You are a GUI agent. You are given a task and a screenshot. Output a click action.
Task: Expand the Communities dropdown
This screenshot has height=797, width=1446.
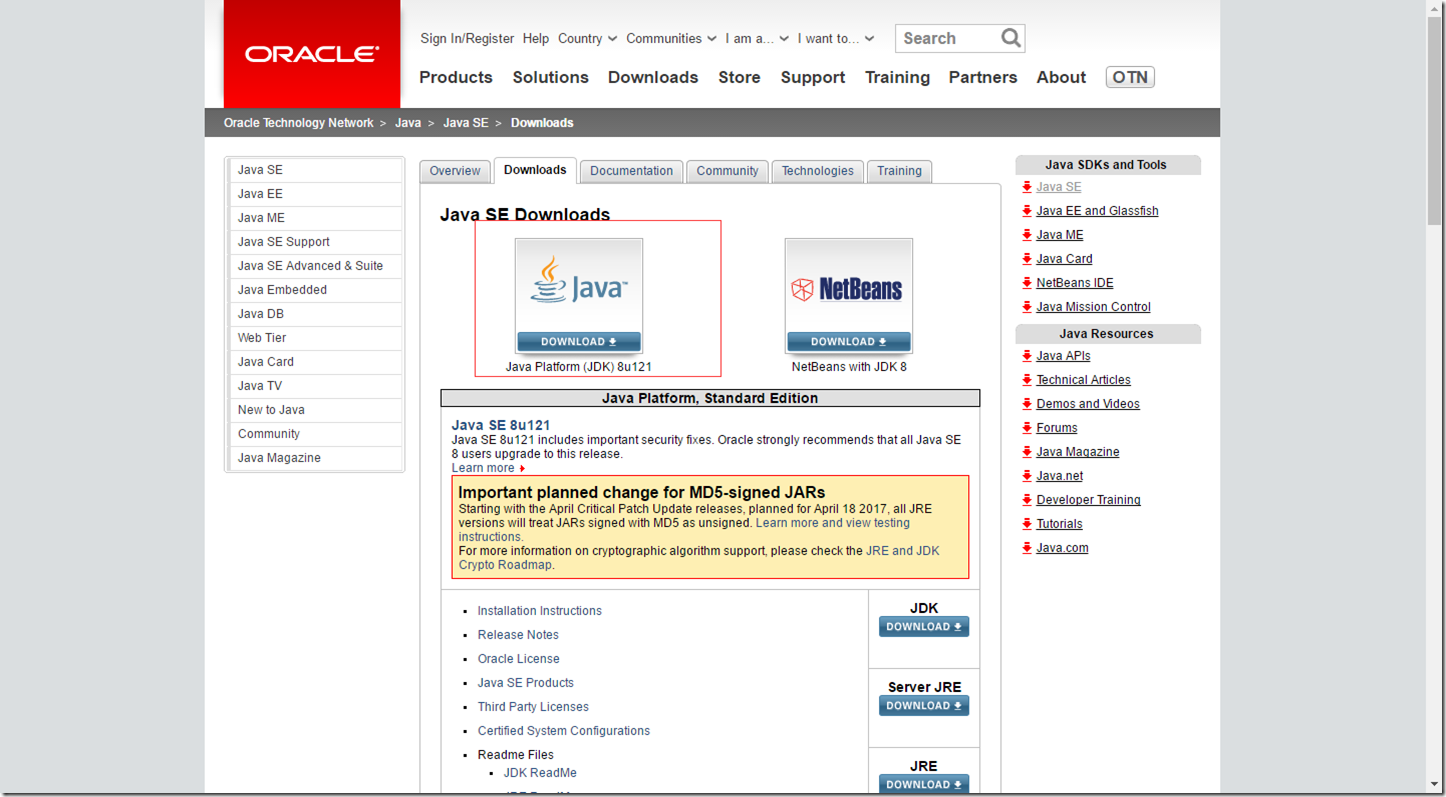(x=671, y=38)
